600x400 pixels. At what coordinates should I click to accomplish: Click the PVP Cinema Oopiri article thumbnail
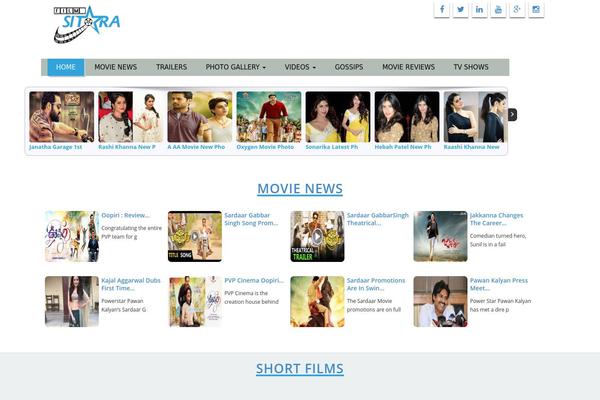click(195, 302)
